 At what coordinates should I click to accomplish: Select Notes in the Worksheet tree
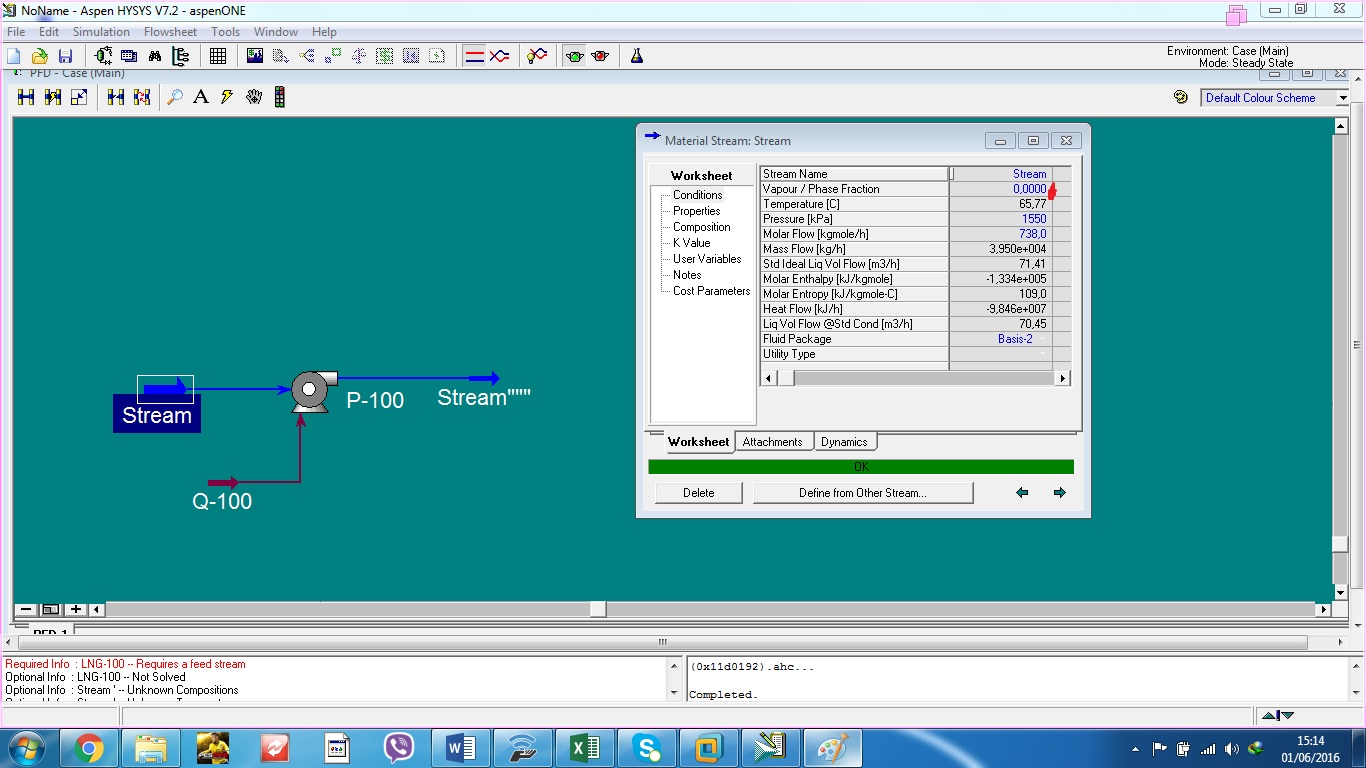pos(687,275)
